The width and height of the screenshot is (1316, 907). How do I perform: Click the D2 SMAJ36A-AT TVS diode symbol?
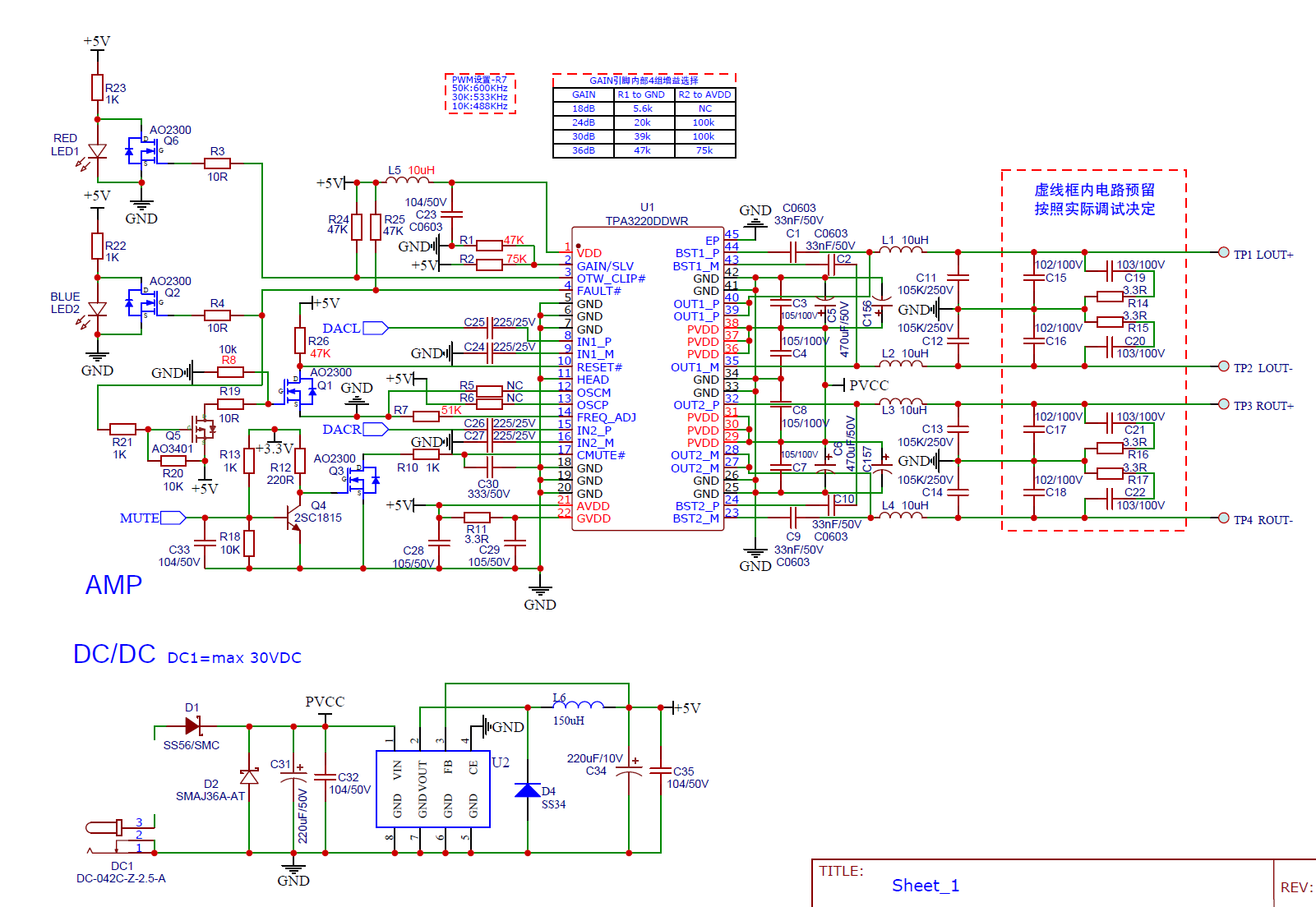[x=249, y=776]
